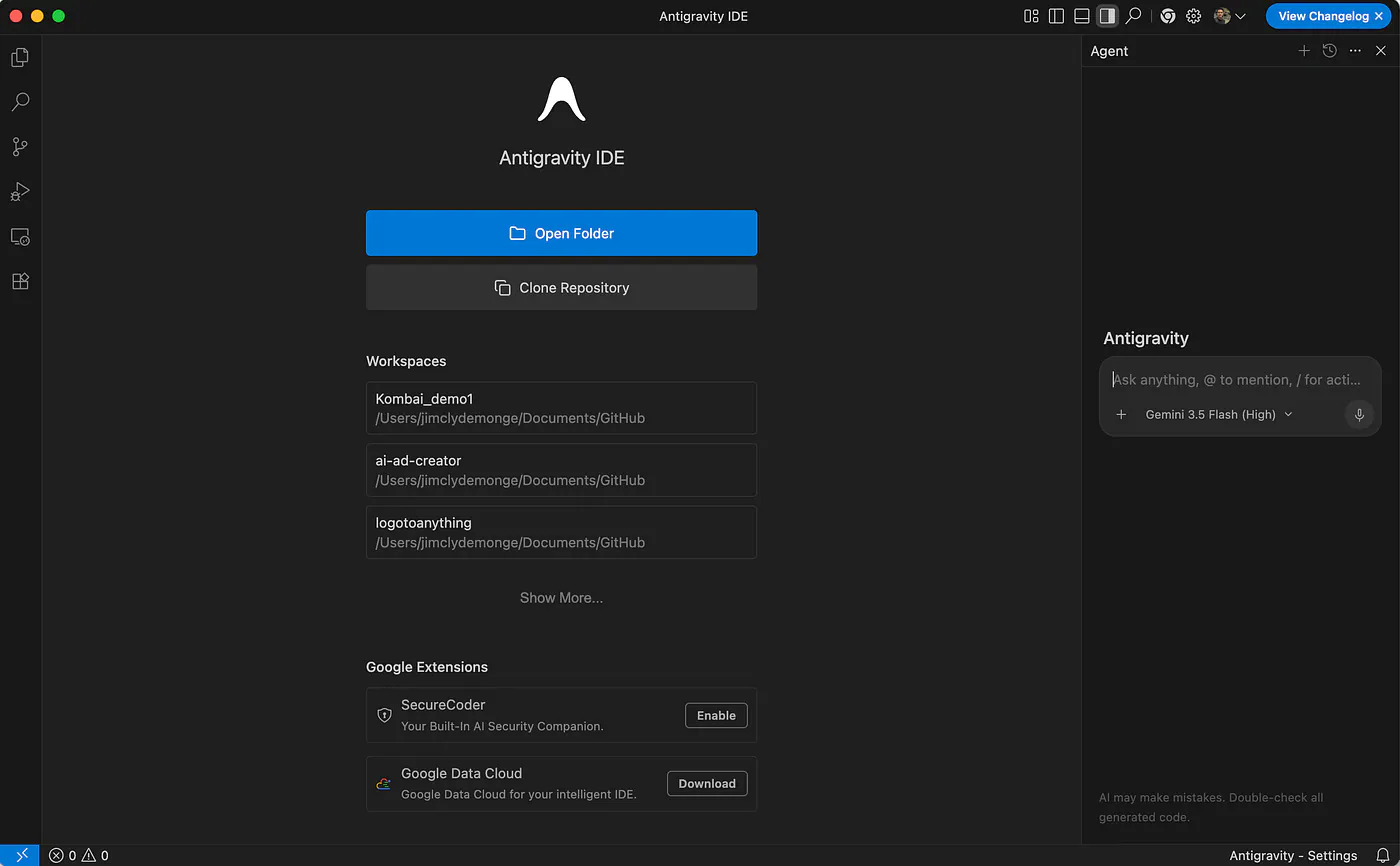The height and width of the screenshot is (866, 1400).
Task: Open the Source Control view
Action: 20,147
